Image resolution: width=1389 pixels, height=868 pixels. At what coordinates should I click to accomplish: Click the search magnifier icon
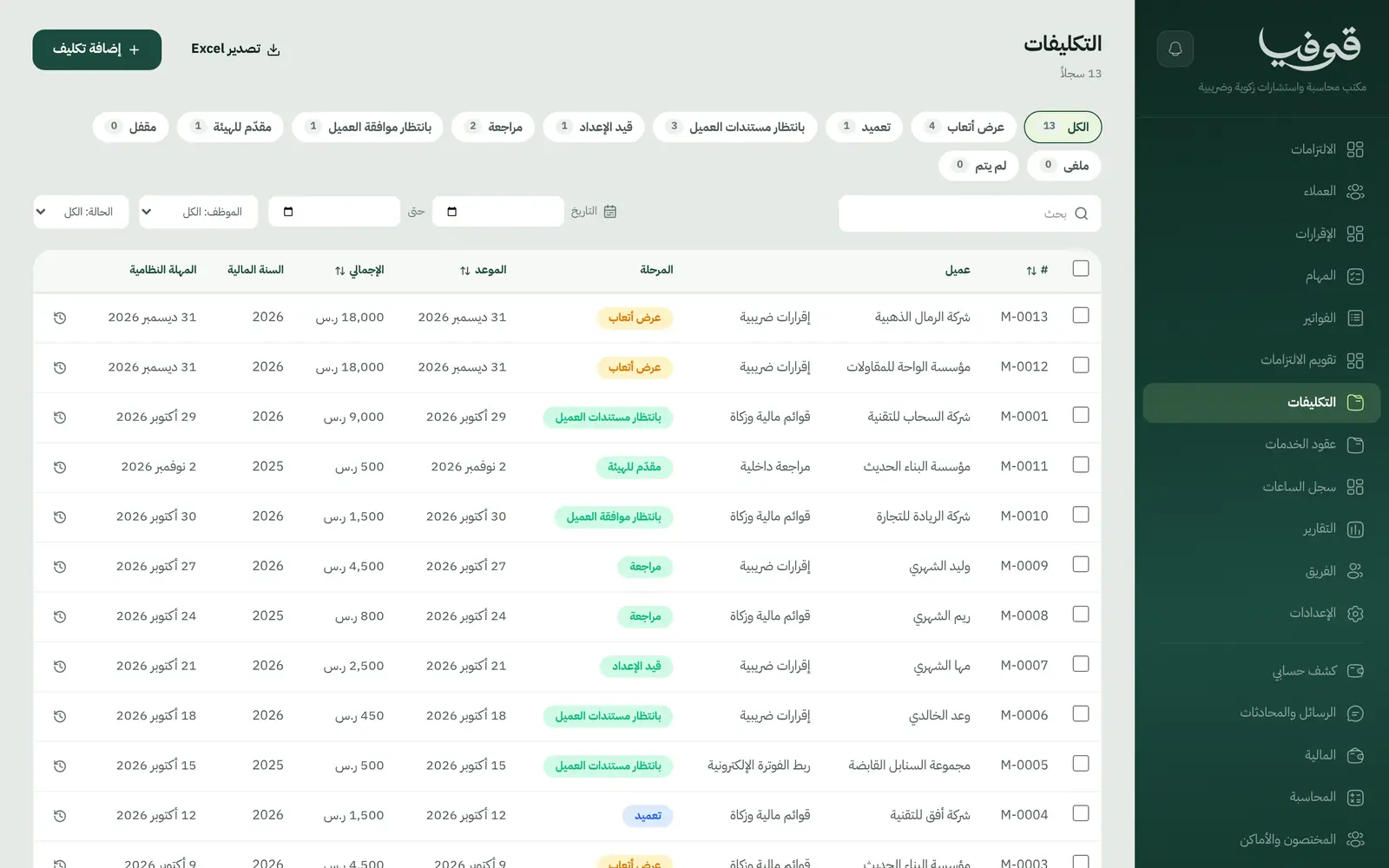pos(1081,214)
